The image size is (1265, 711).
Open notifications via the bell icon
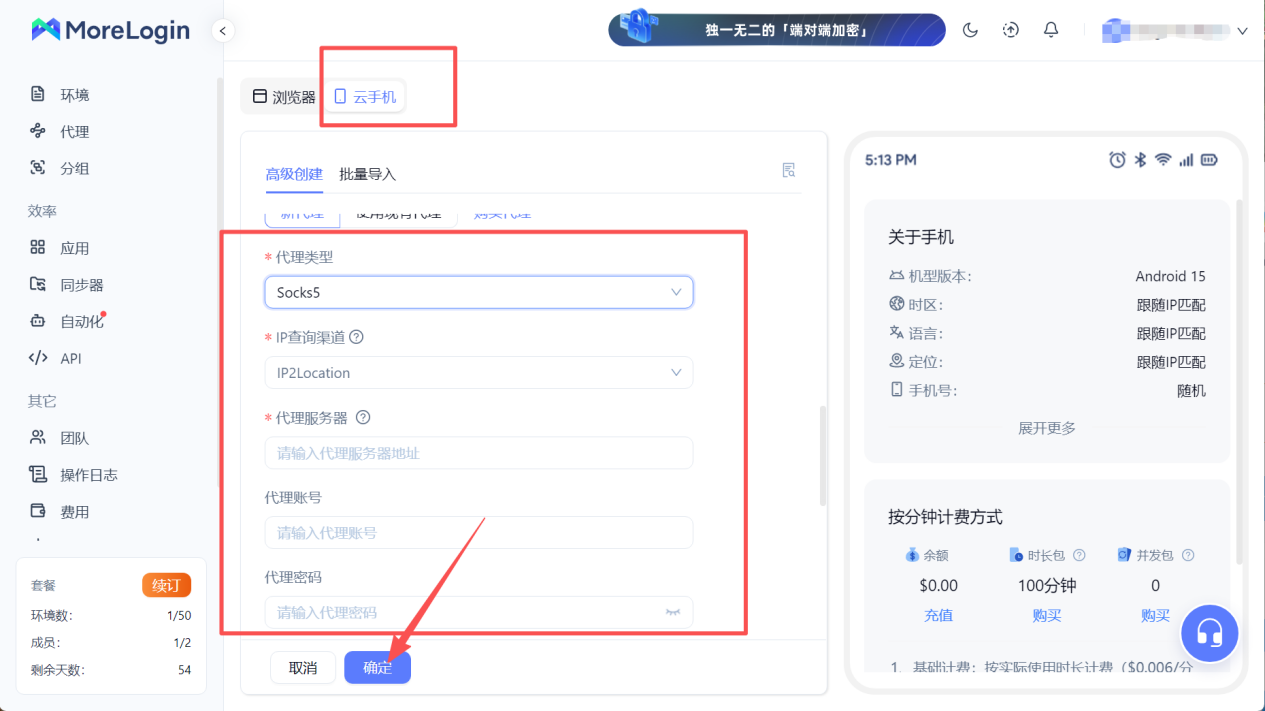coord(1050,30)
